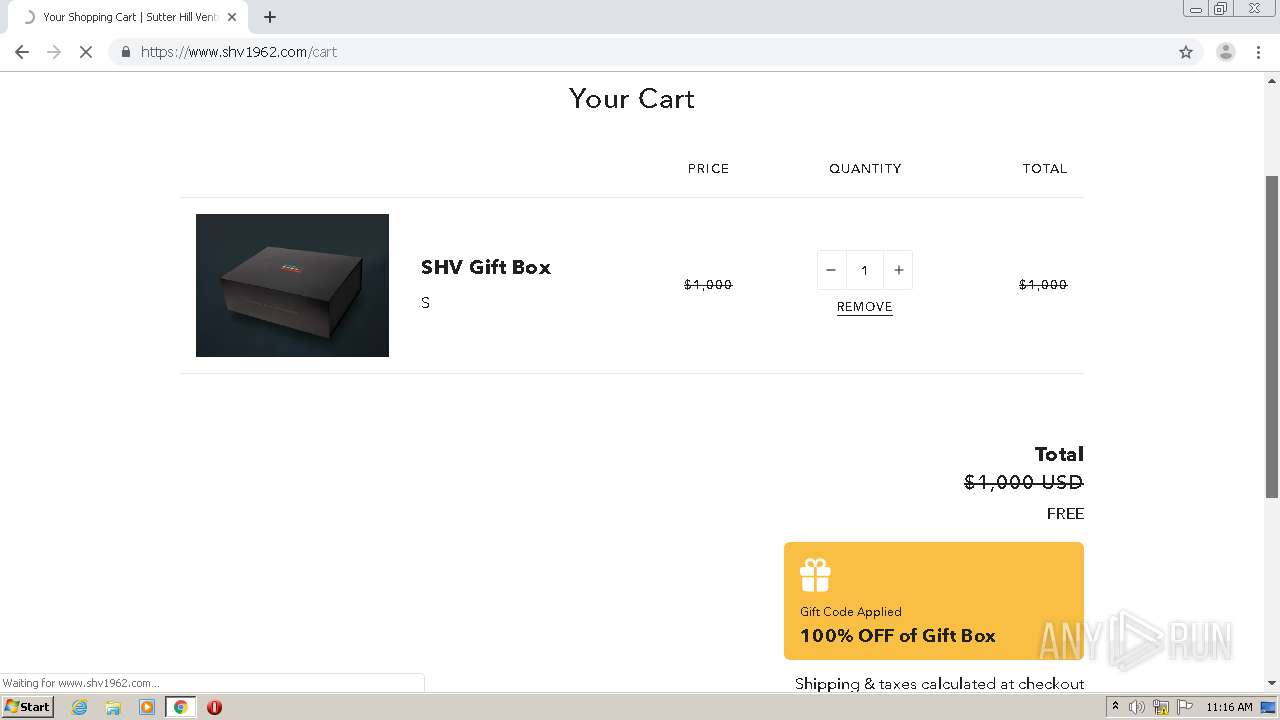The height and width of the screenshot is (720, 1280).
Task: View site security lock info
Action: [x=125, y=52]
